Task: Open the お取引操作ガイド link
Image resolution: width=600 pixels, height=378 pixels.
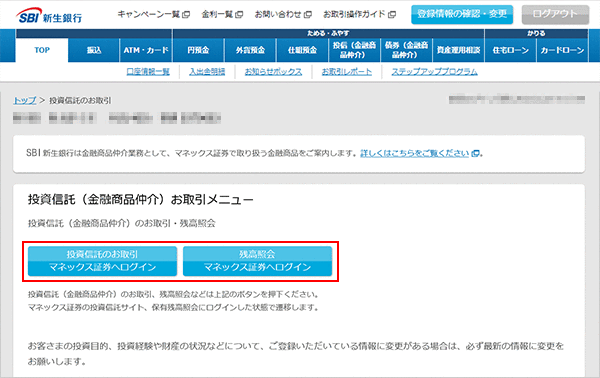Action: [354, 15]
